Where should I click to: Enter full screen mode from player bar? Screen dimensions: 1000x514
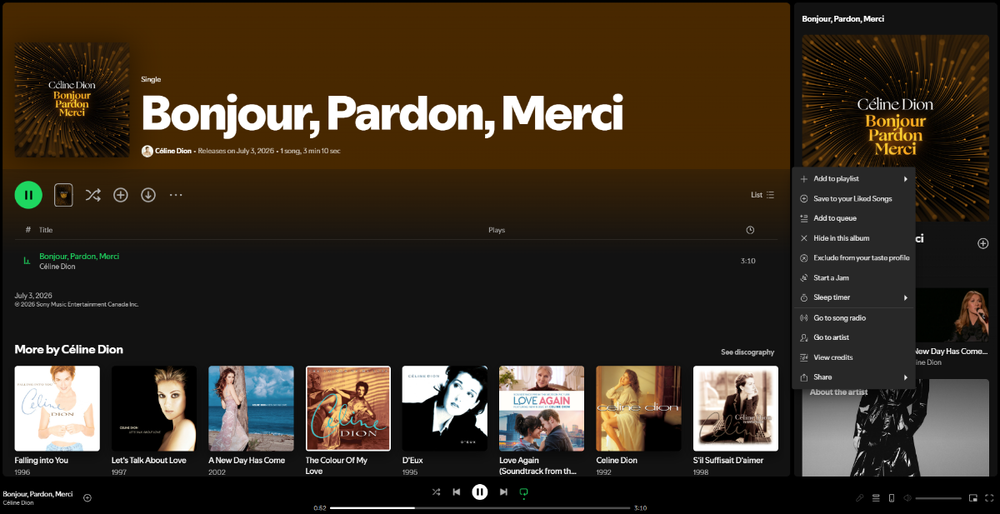[x=989, y=497]
